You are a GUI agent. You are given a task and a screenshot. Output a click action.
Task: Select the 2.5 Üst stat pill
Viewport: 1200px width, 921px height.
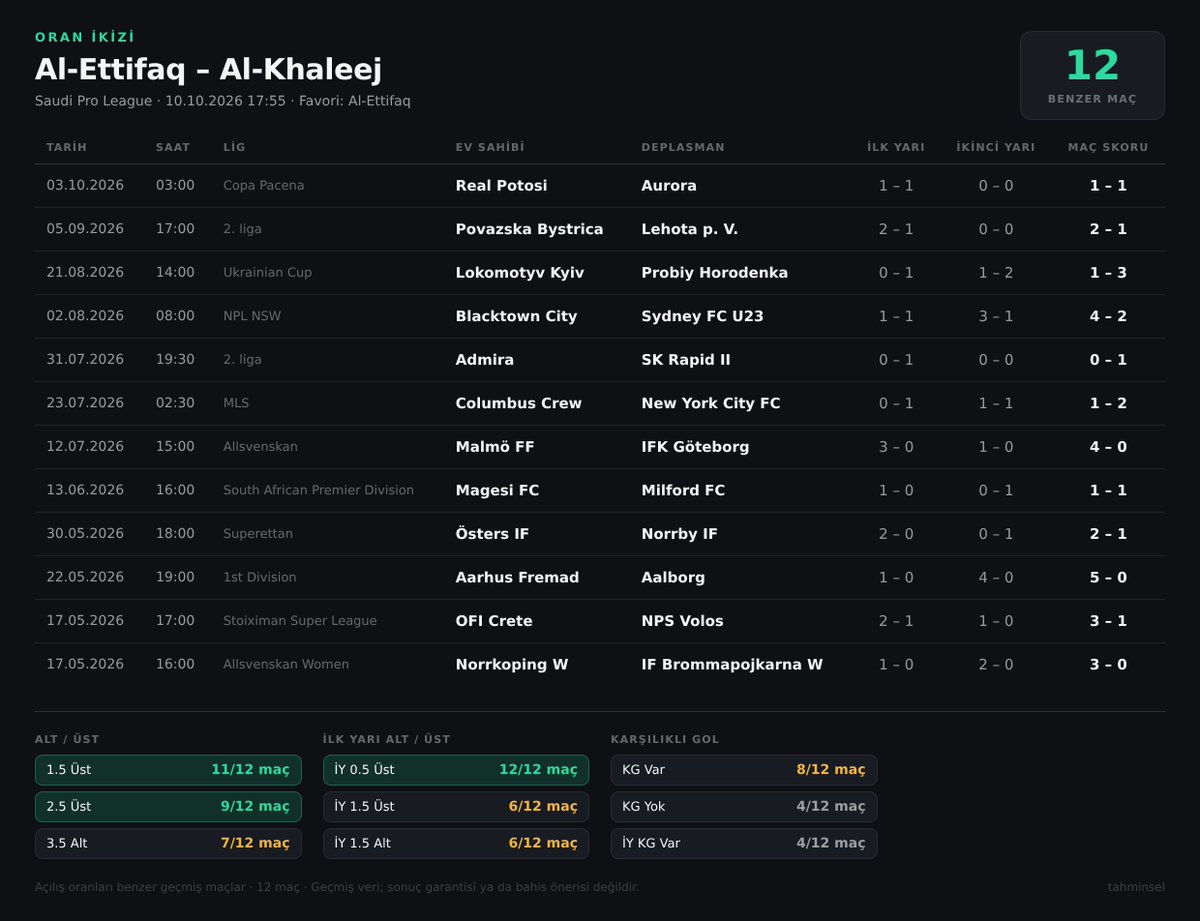(x=168, y=807)
